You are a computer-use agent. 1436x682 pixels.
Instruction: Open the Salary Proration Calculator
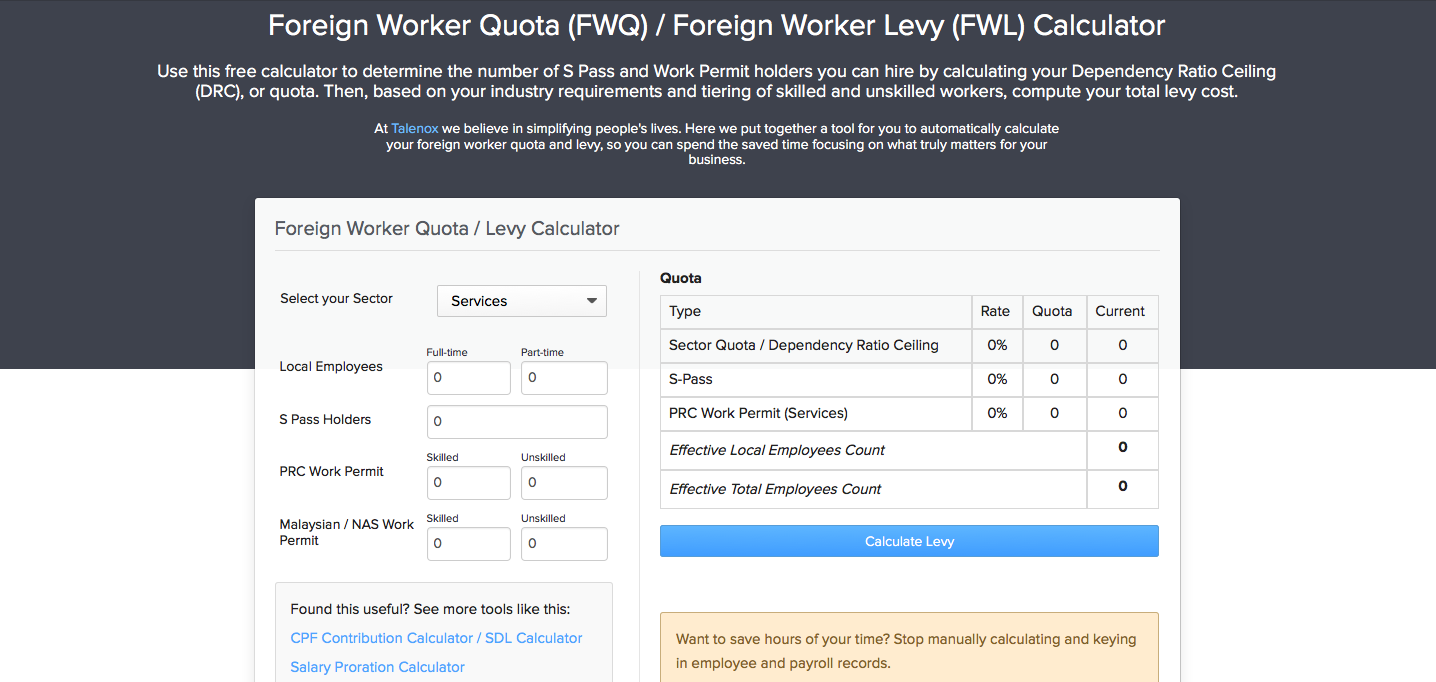pos(377,667)
